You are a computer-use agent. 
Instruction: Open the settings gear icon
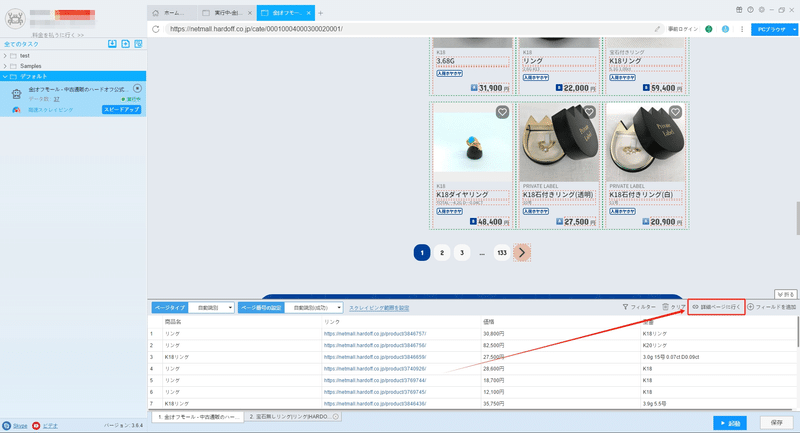point(761,10)
